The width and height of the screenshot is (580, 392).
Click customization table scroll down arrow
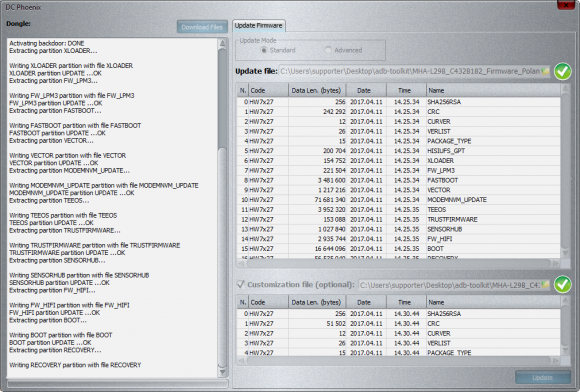click(x=565, y=350)
